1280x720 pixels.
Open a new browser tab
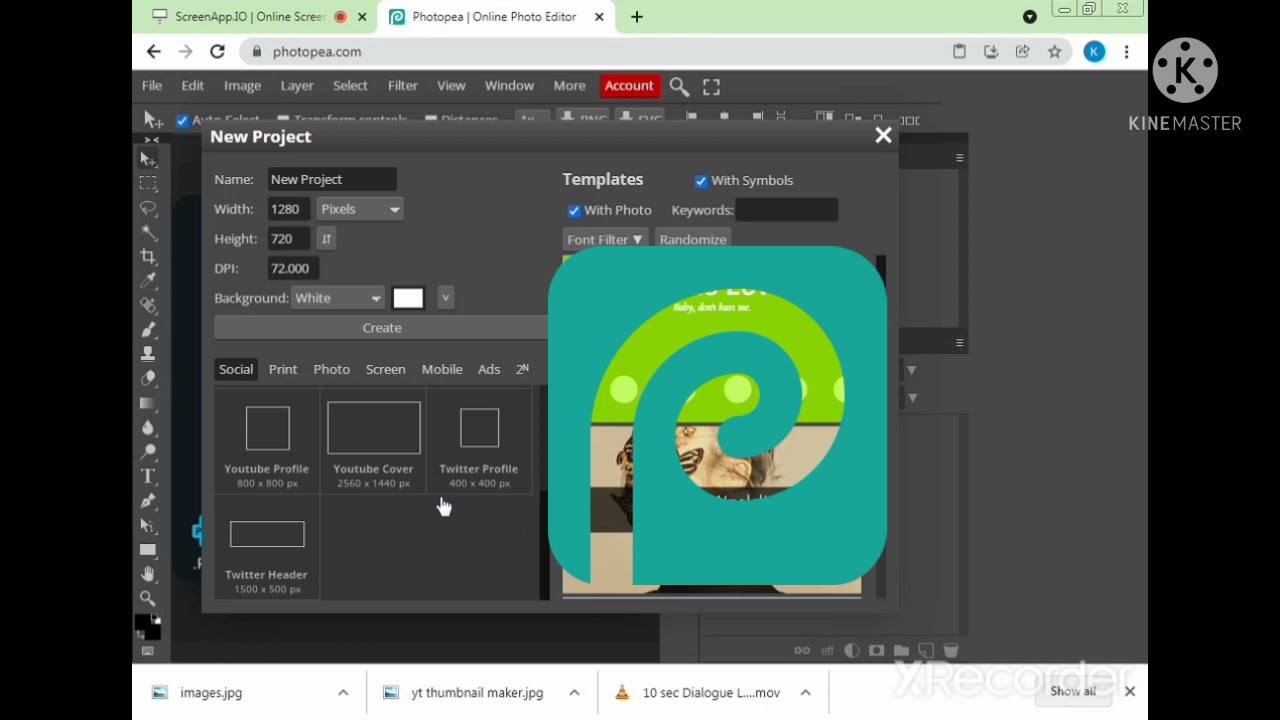pyautogui.click(x=637, y=17)
